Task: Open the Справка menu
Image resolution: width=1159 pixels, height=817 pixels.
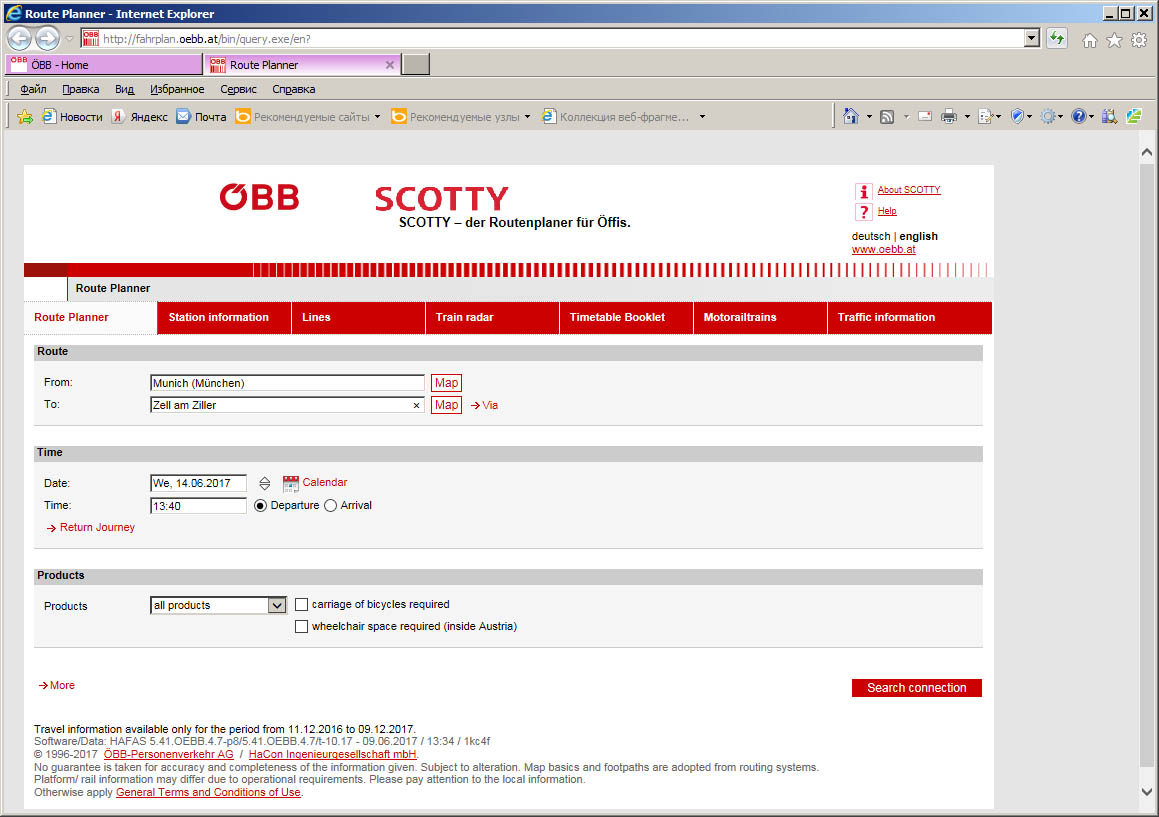Action: [293, 89]
